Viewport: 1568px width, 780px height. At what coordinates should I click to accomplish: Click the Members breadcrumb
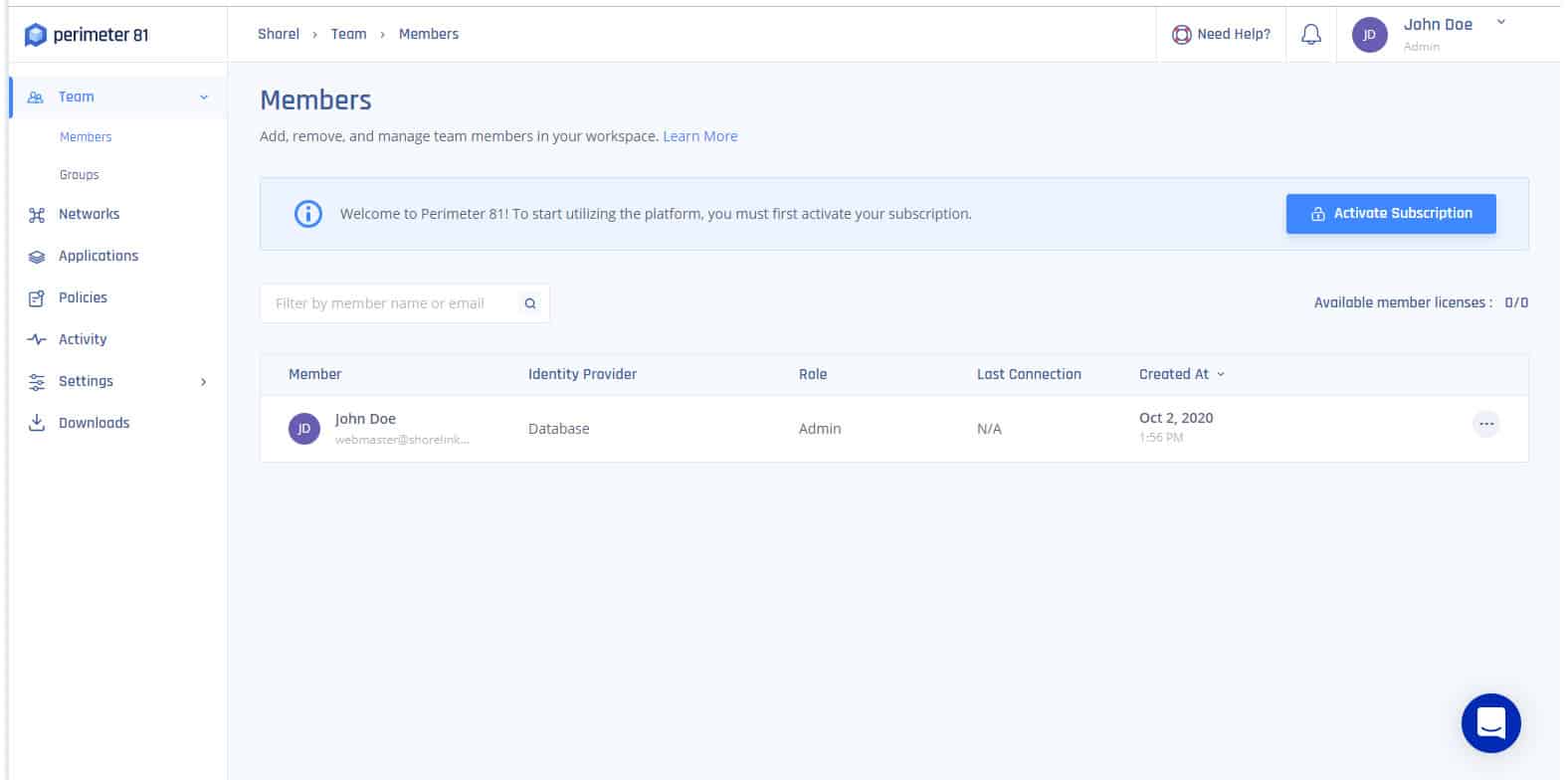[x=429, y=34]
